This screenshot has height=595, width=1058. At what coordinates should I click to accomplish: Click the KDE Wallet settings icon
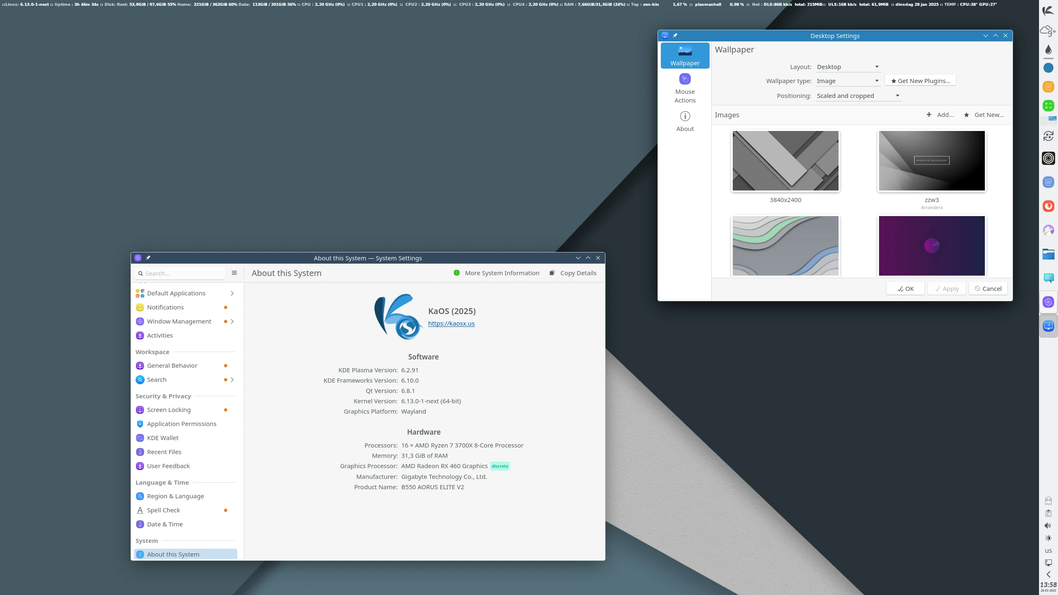(141, 437)
